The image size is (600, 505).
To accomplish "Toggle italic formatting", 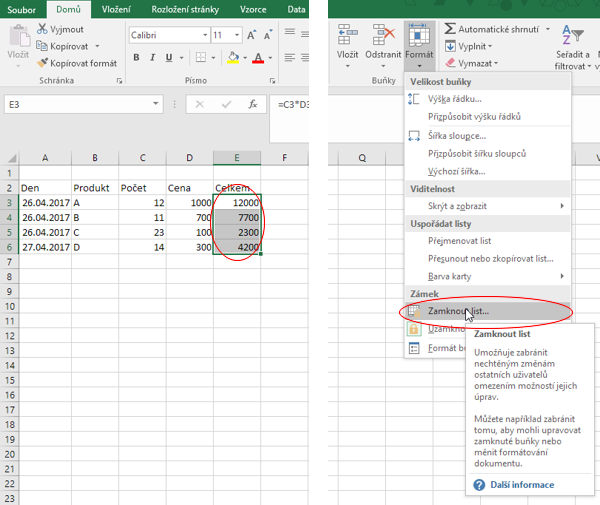I will point(153,58).
